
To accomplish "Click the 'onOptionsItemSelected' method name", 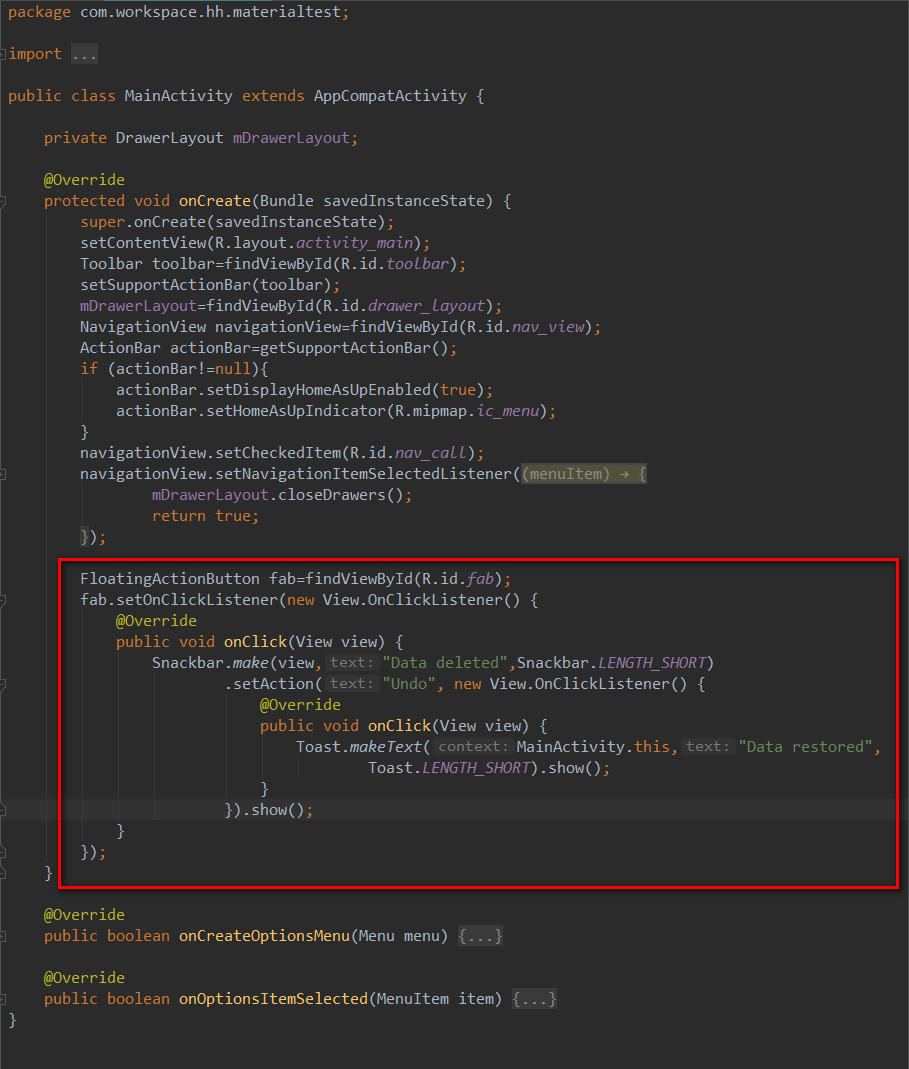I will pyautogui.click(x=273, y=999).
